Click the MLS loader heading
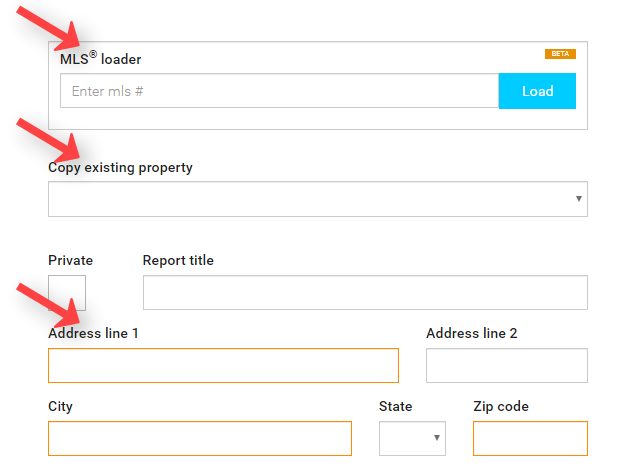Screen dimensions: 644x470 101,58
